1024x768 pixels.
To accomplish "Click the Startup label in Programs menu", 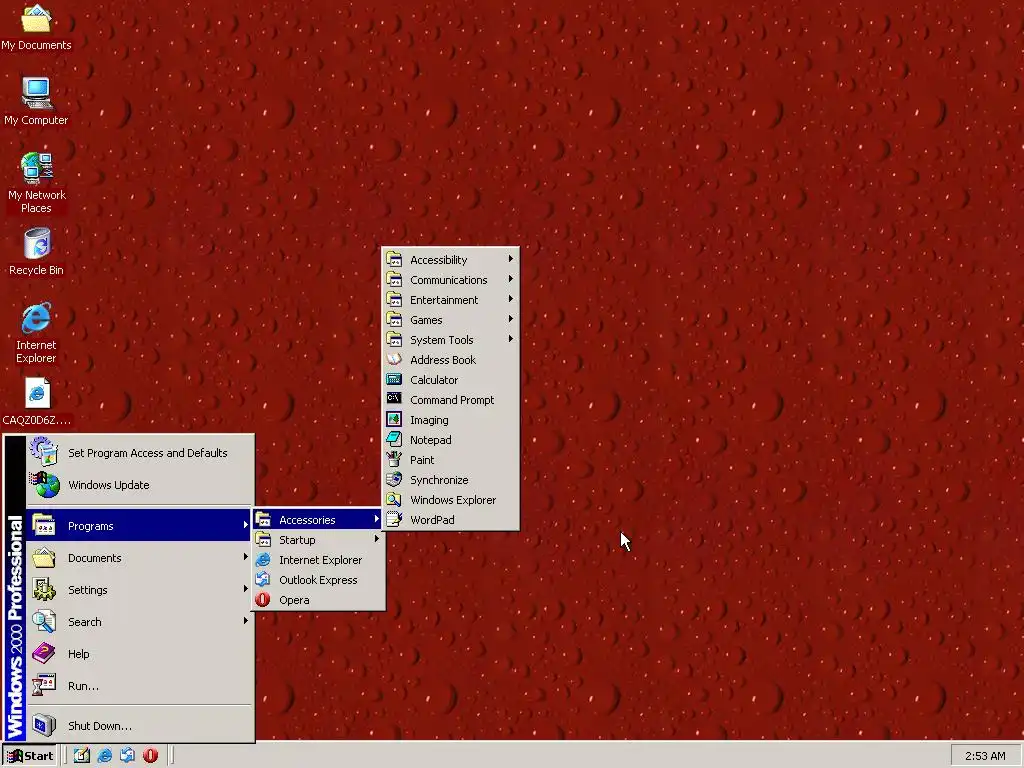I will pos(297,540).
